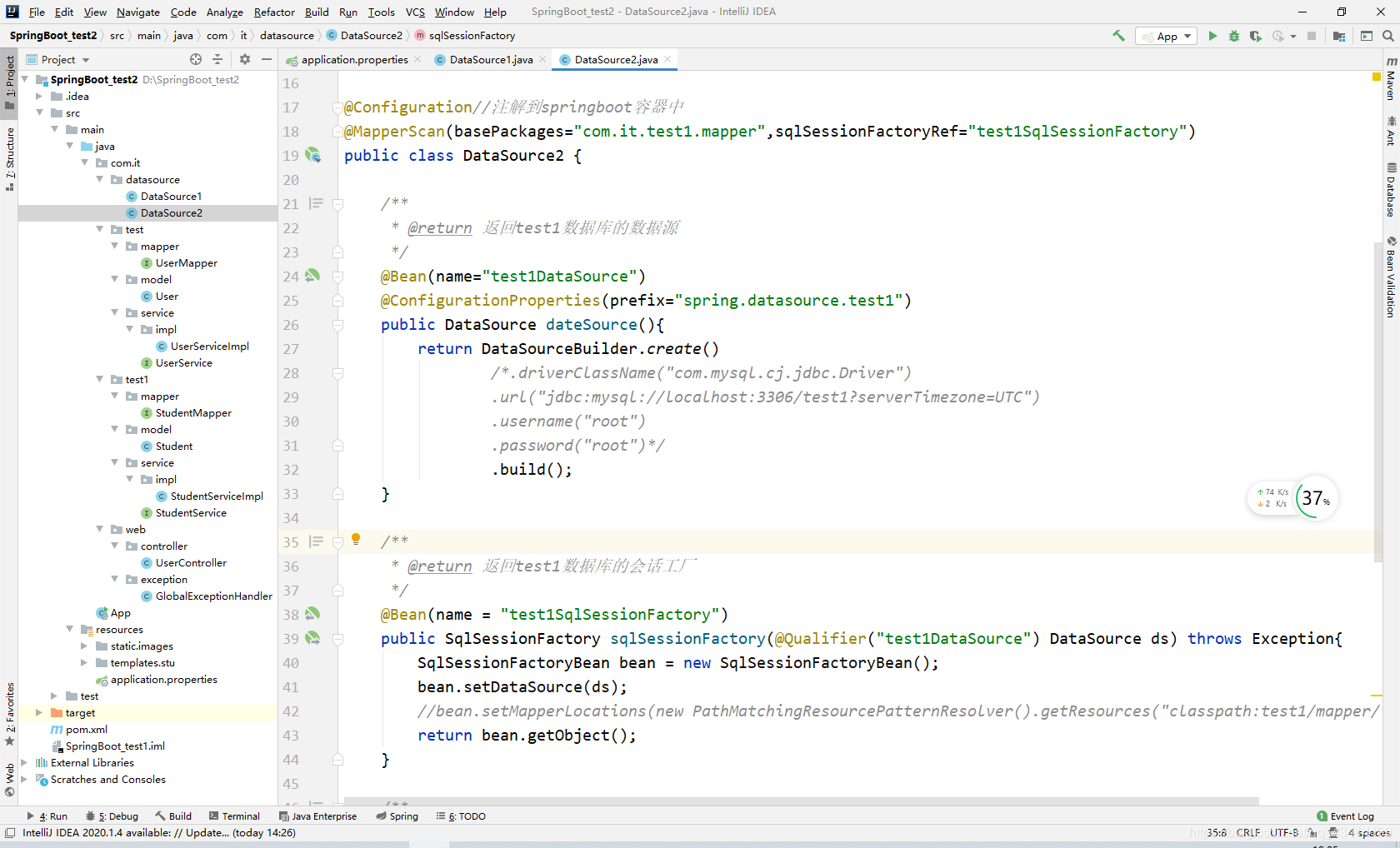Image resolution: width=1400 pixels, height=848 pixels.
Task: Open Project panel settings gear
Action: coord(245,59)
